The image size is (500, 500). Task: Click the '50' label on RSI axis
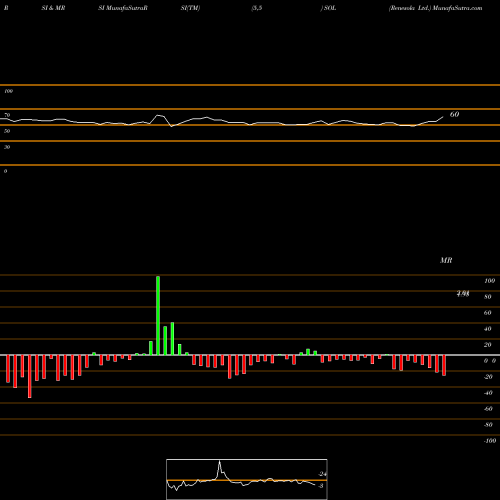tap(7, 131)
